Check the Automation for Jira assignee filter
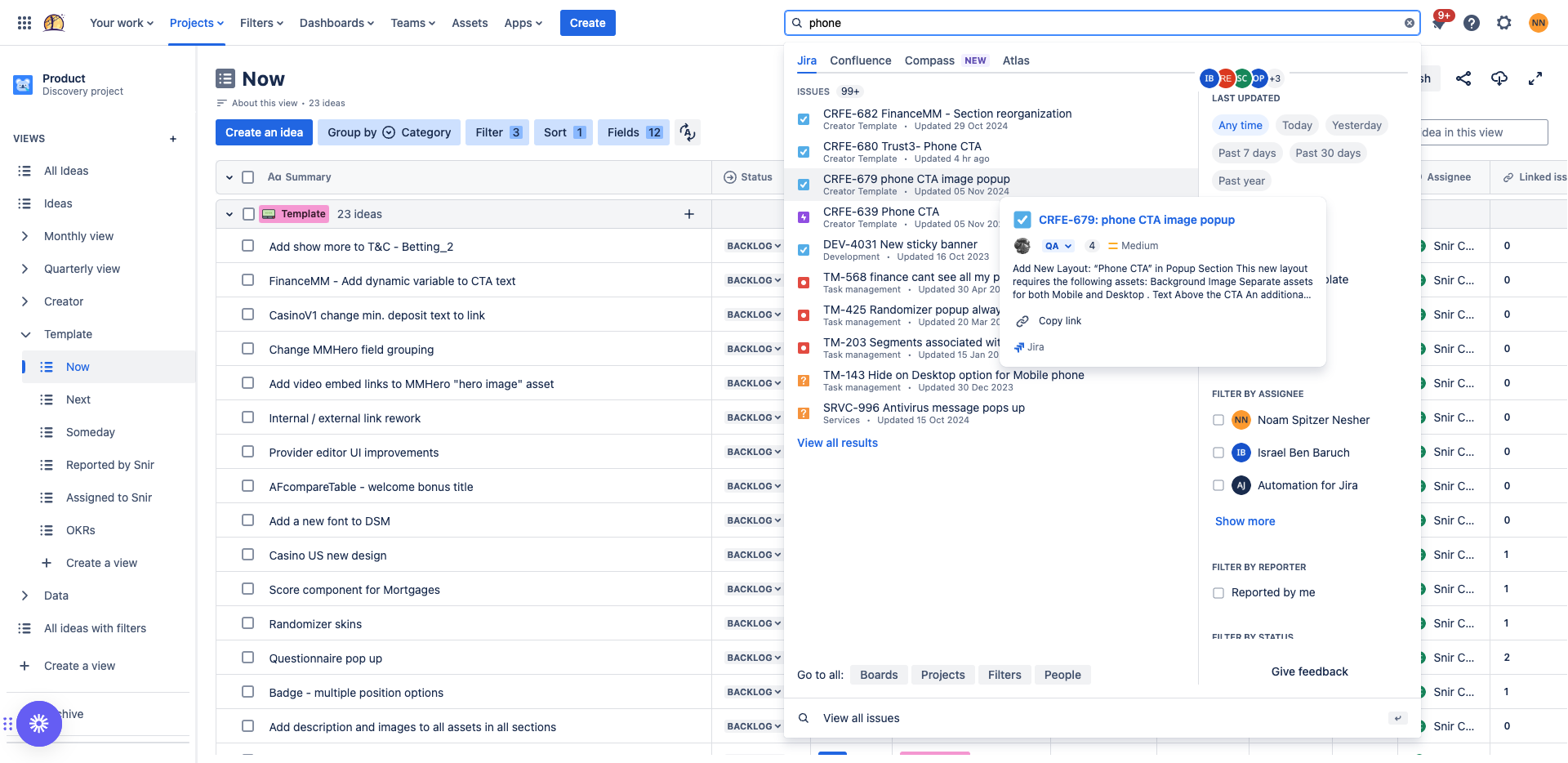Image resolution: width=1568 pixels, height=763 pixels. (x=1218, y=485)
